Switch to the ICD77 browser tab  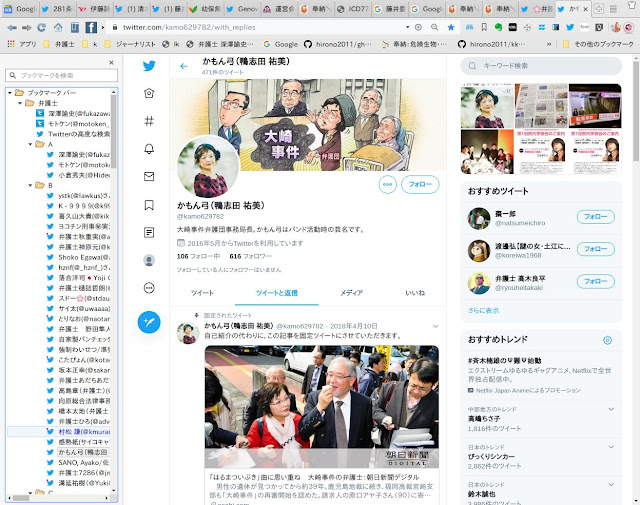353,9
